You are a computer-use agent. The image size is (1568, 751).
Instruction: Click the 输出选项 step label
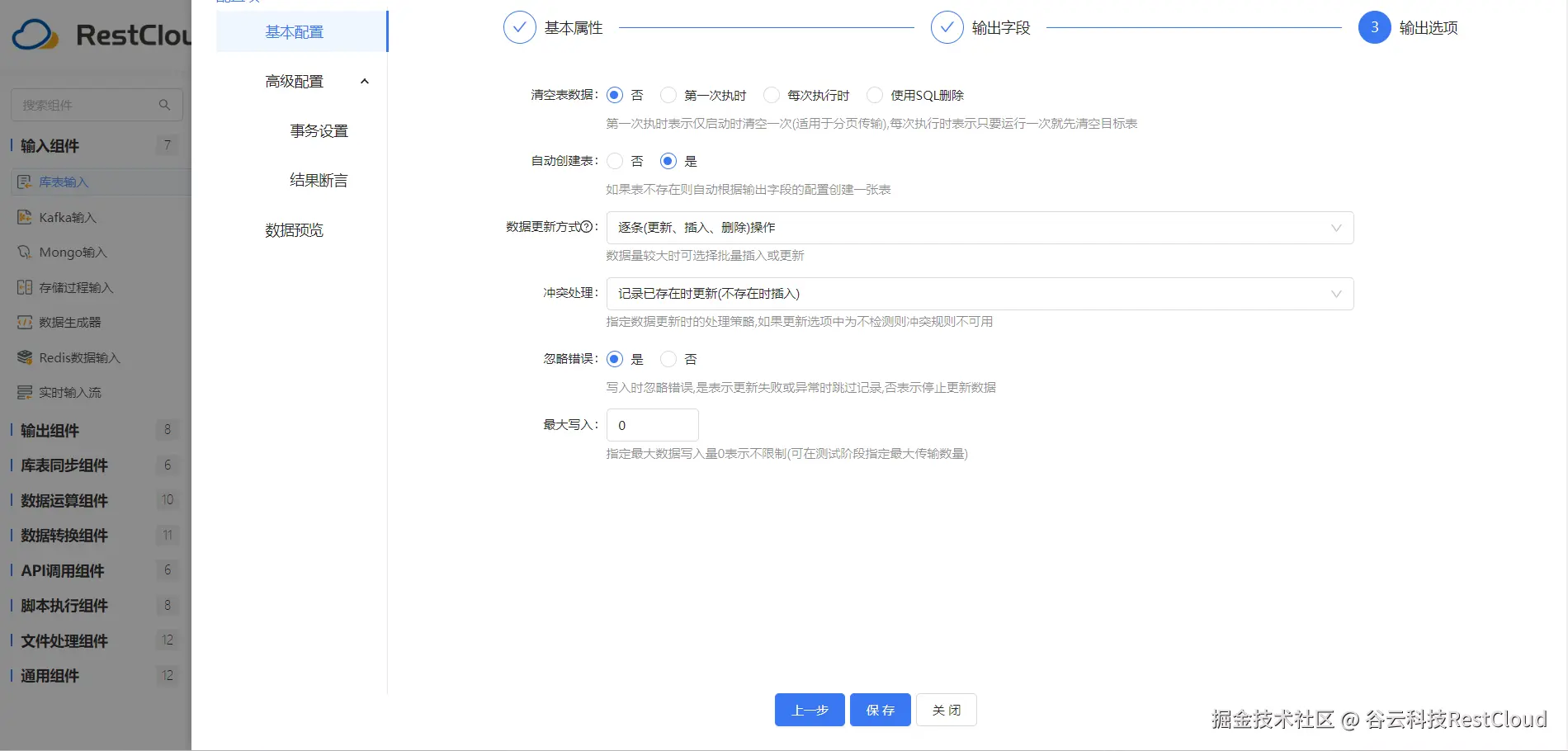[1429, 27]
